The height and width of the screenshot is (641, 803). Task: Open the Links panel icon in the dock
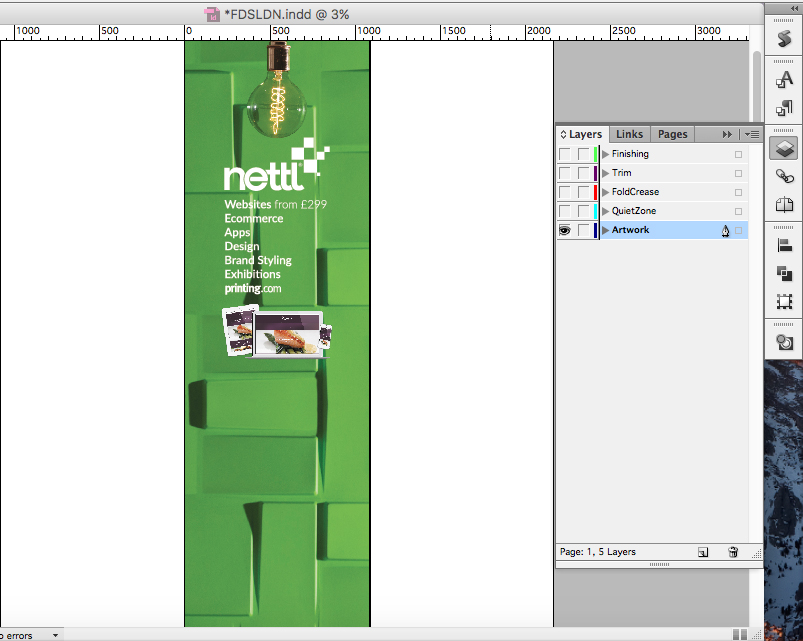785,177
